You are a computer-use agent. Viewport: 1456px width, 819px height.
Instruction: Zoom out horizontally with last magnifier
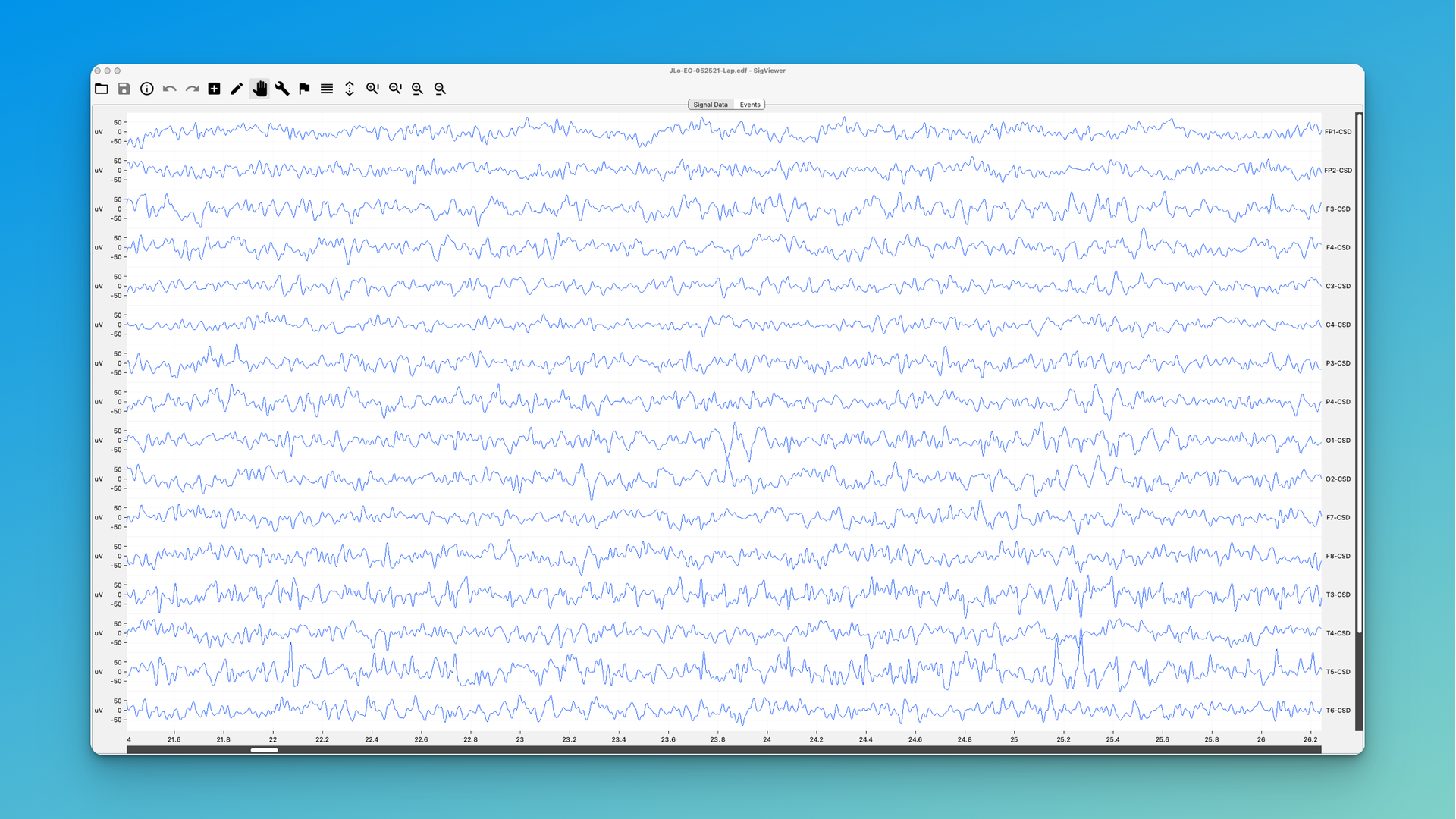(440, 89)
